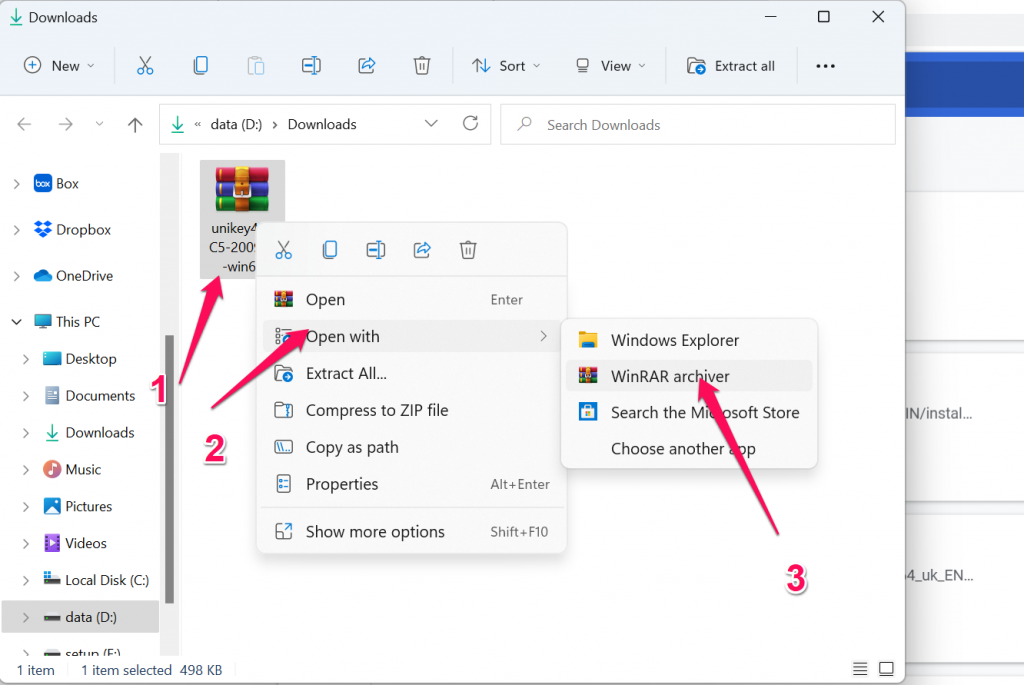Click the Delete trash icon in the toolbar
Image resolution: width=1024 pixels, height=685 pixels.
(422, 66)
